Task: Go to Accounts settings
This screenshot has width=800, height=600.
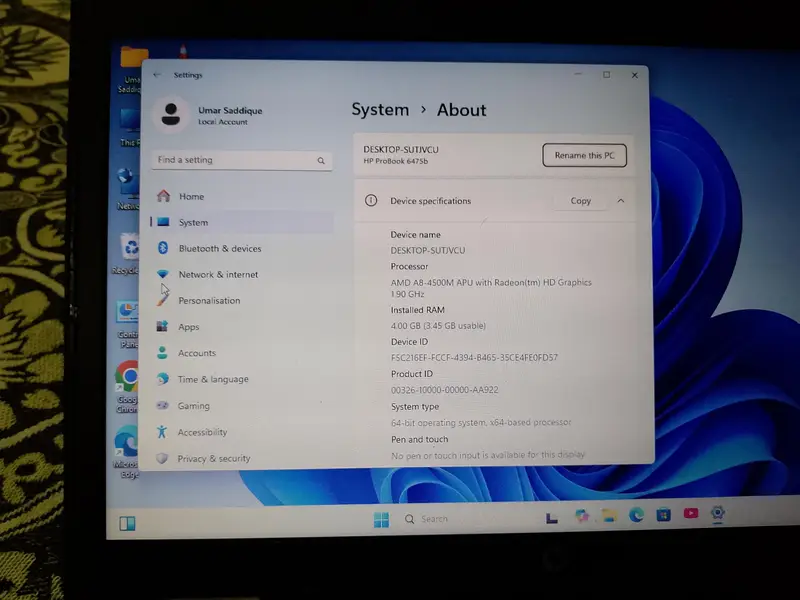Action: tap(196, 353)
